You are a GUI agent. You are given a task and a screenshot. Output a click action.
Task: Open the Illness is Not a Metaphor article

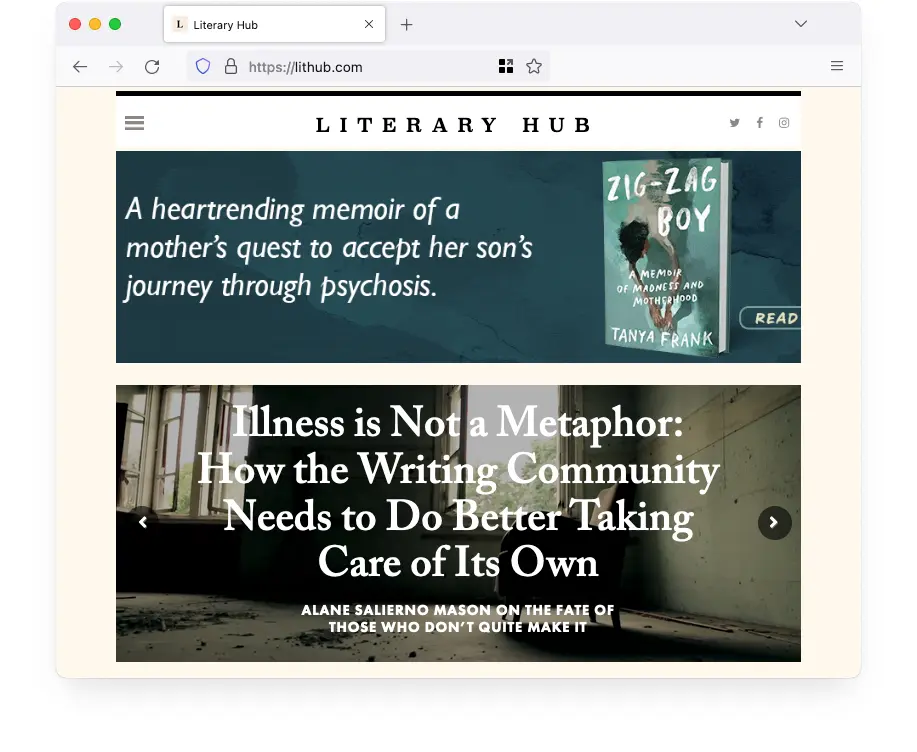(458, 492)
